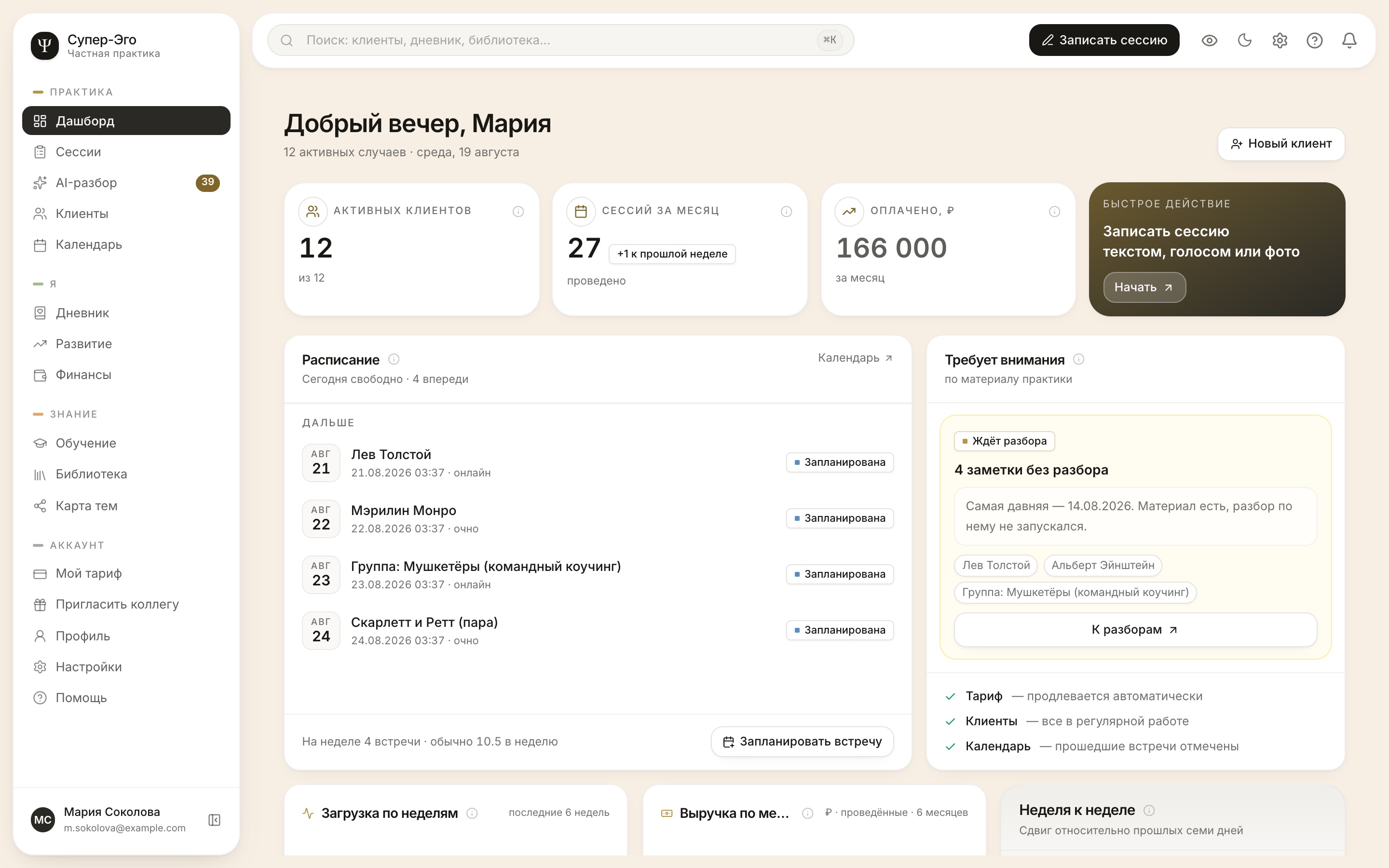The image size is (1389, 868).
Task: Click Мария Соколова profile name
Action: coord(112,812)
